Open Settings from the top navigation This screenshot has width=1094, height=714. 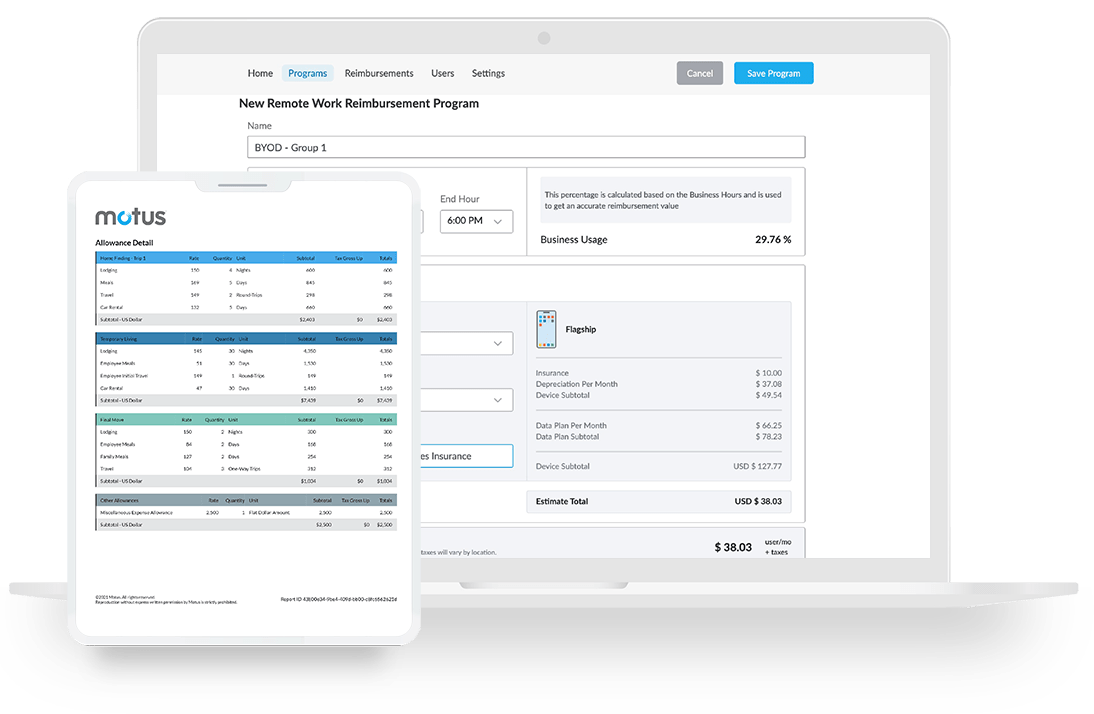click(x=488, y=73)
